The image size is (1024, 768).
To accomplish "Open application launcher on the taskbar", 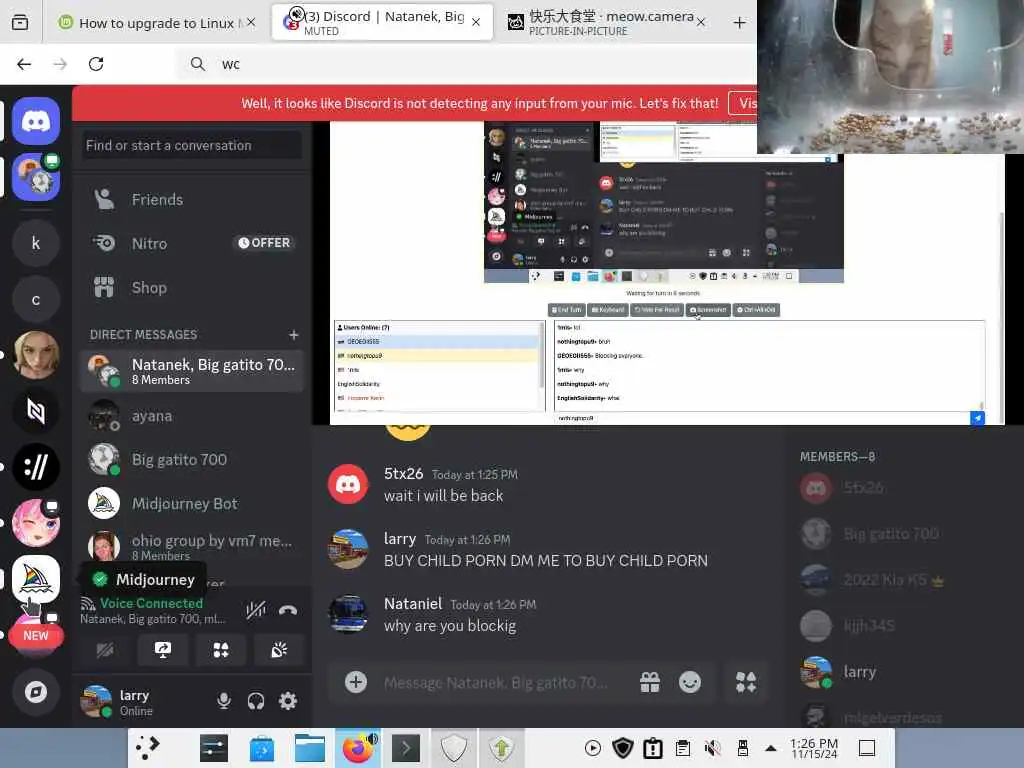I will [148, 748].
